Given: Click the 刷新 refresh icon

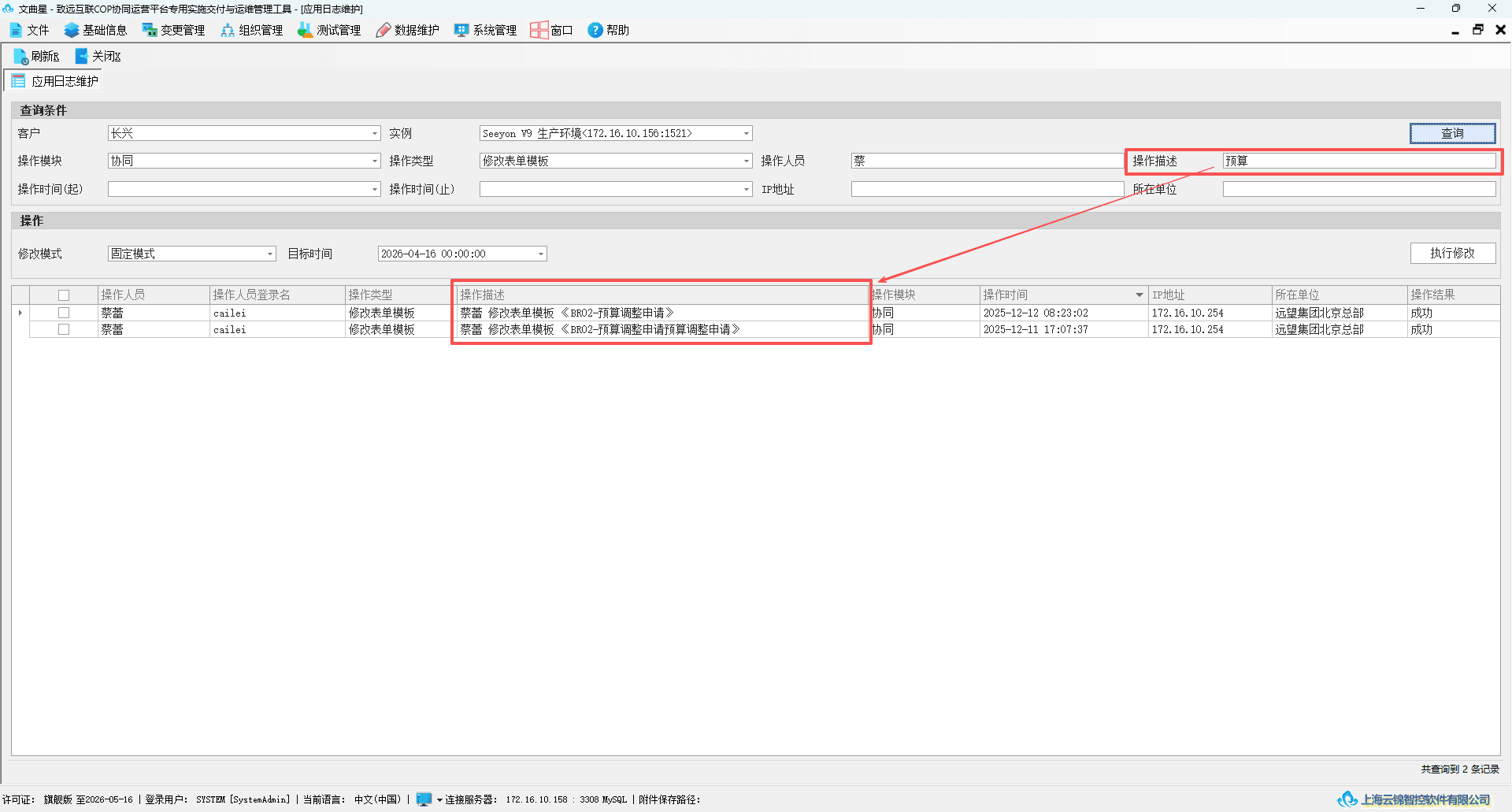Looking at the screenshot, I should pos(20,57).
